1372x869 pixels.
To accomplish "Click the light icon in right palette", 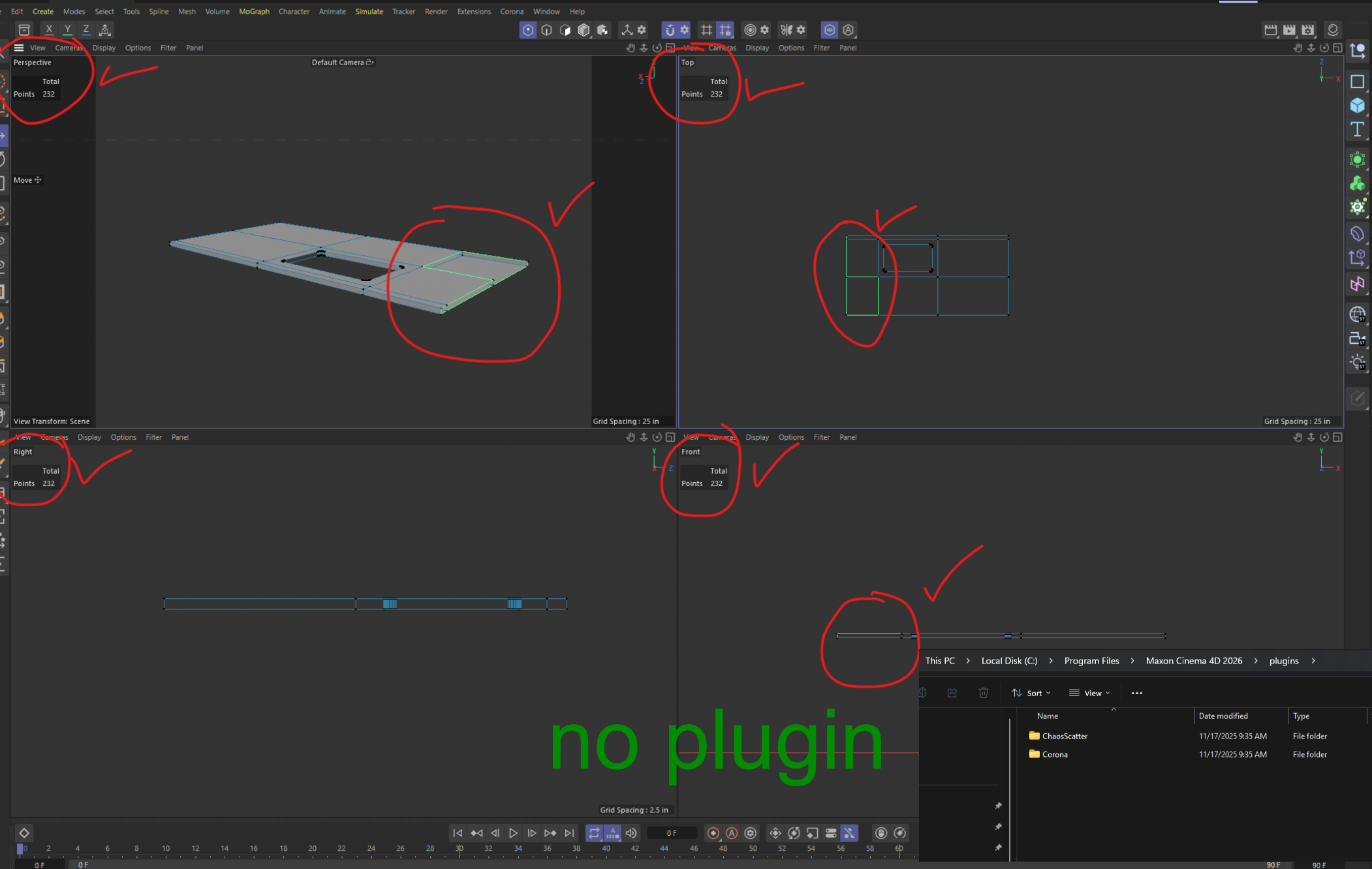I will tap(1358, 363).
